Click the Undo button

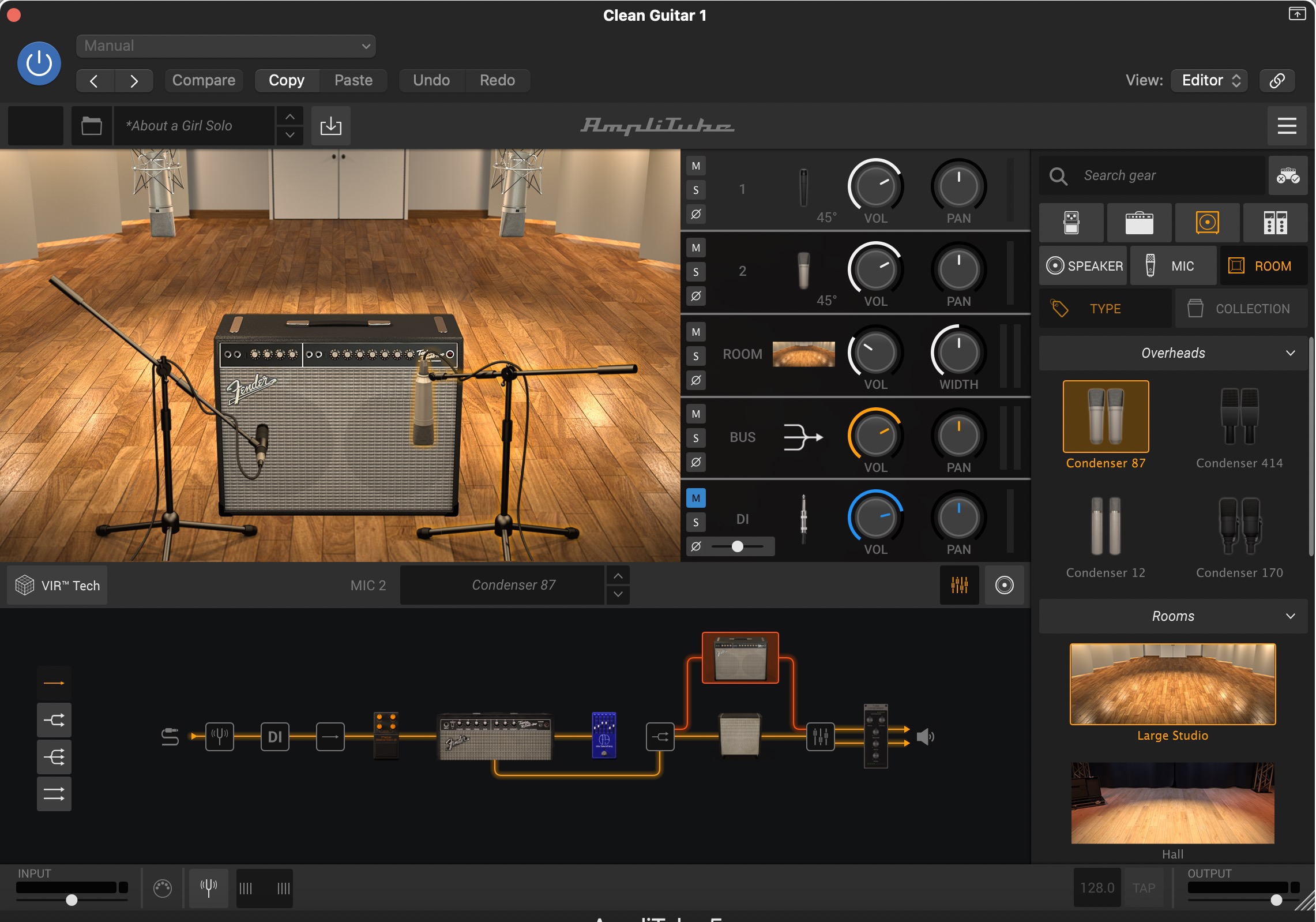point(431,81)
